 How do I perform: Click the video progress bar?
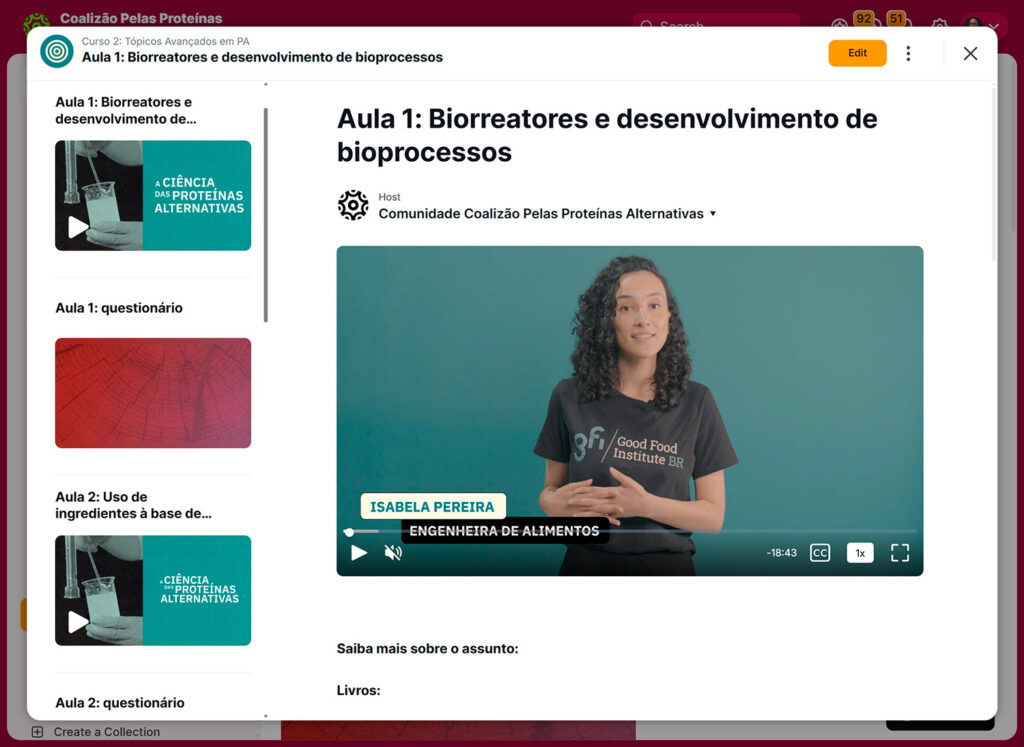click(630, 532)
